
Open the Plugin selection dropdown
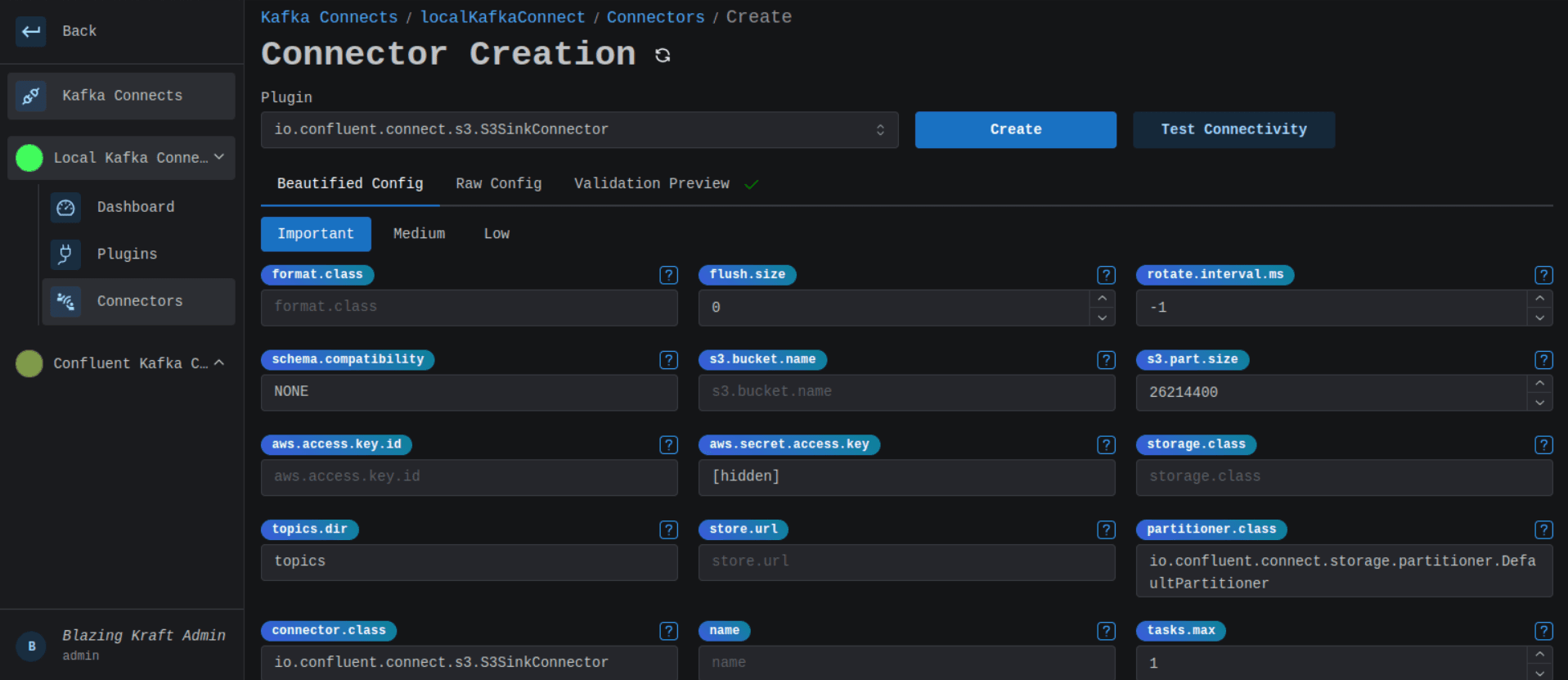(579, 130)
